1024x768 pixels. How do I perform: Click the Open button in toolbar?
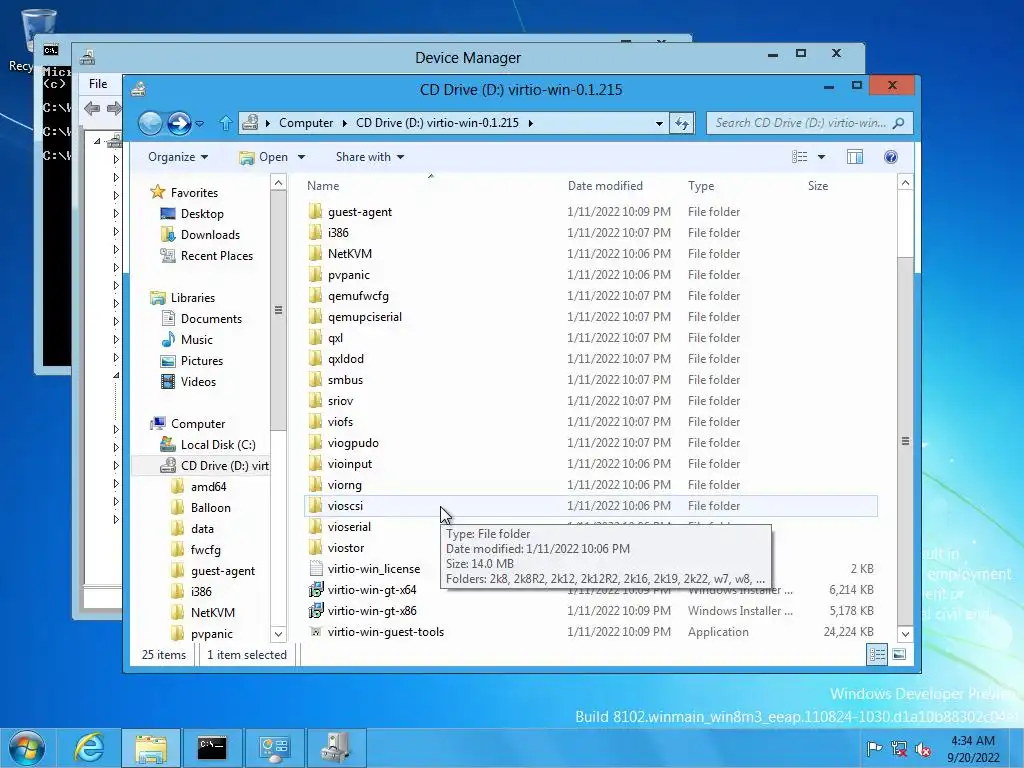click(x=264, y=157)
